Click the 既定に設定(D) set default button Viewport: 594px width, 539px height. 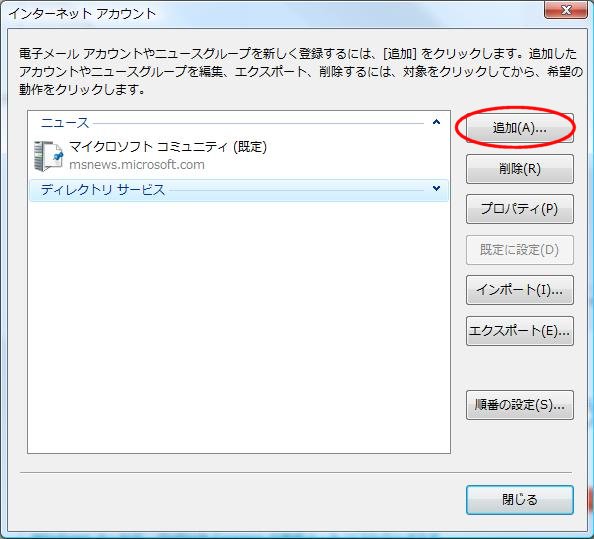[x=520, y=250]
